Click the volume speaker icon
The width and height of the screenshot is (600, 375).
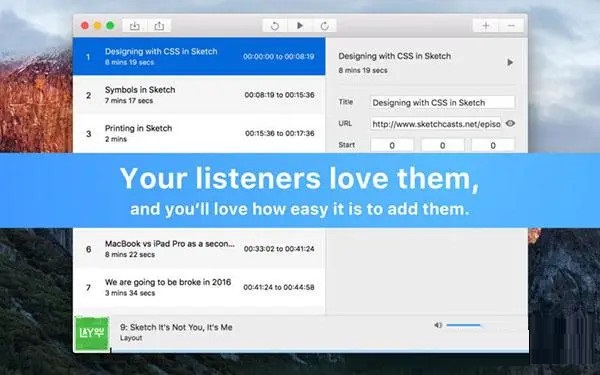click(x=438, y=325)
